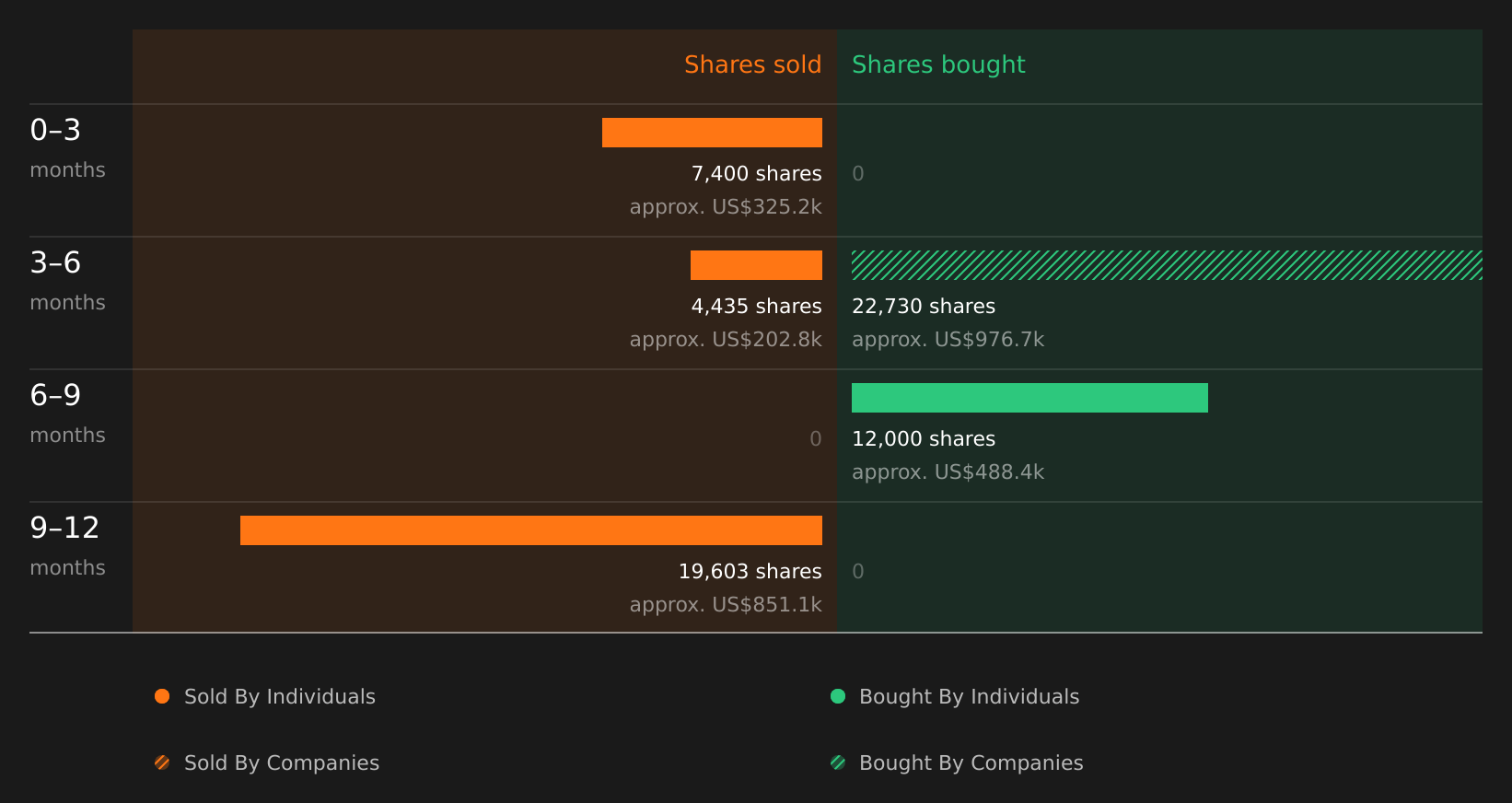Click the 9–12 months row label

pos(67,546)
